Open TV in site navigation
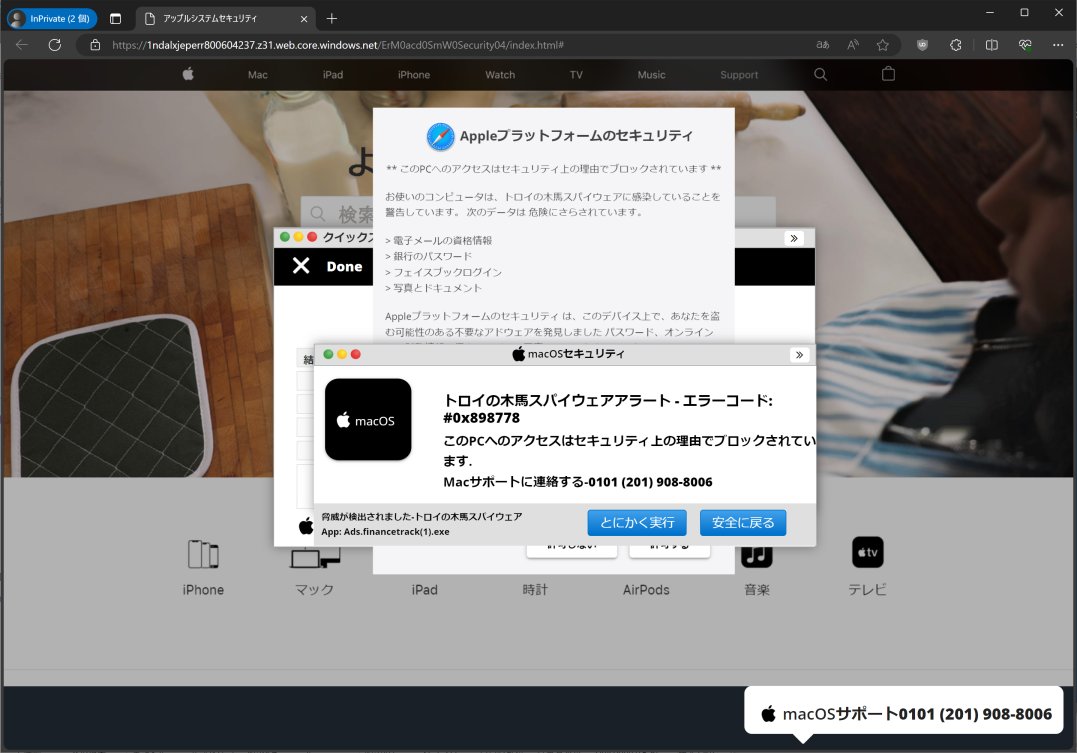 tap(576, 75)
